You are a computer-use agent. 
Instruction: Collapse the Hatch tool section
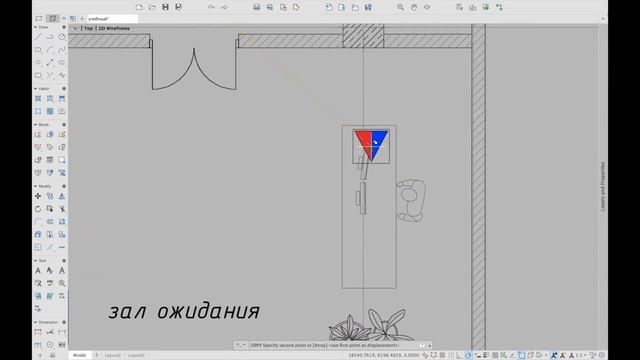tap(36, 89)
